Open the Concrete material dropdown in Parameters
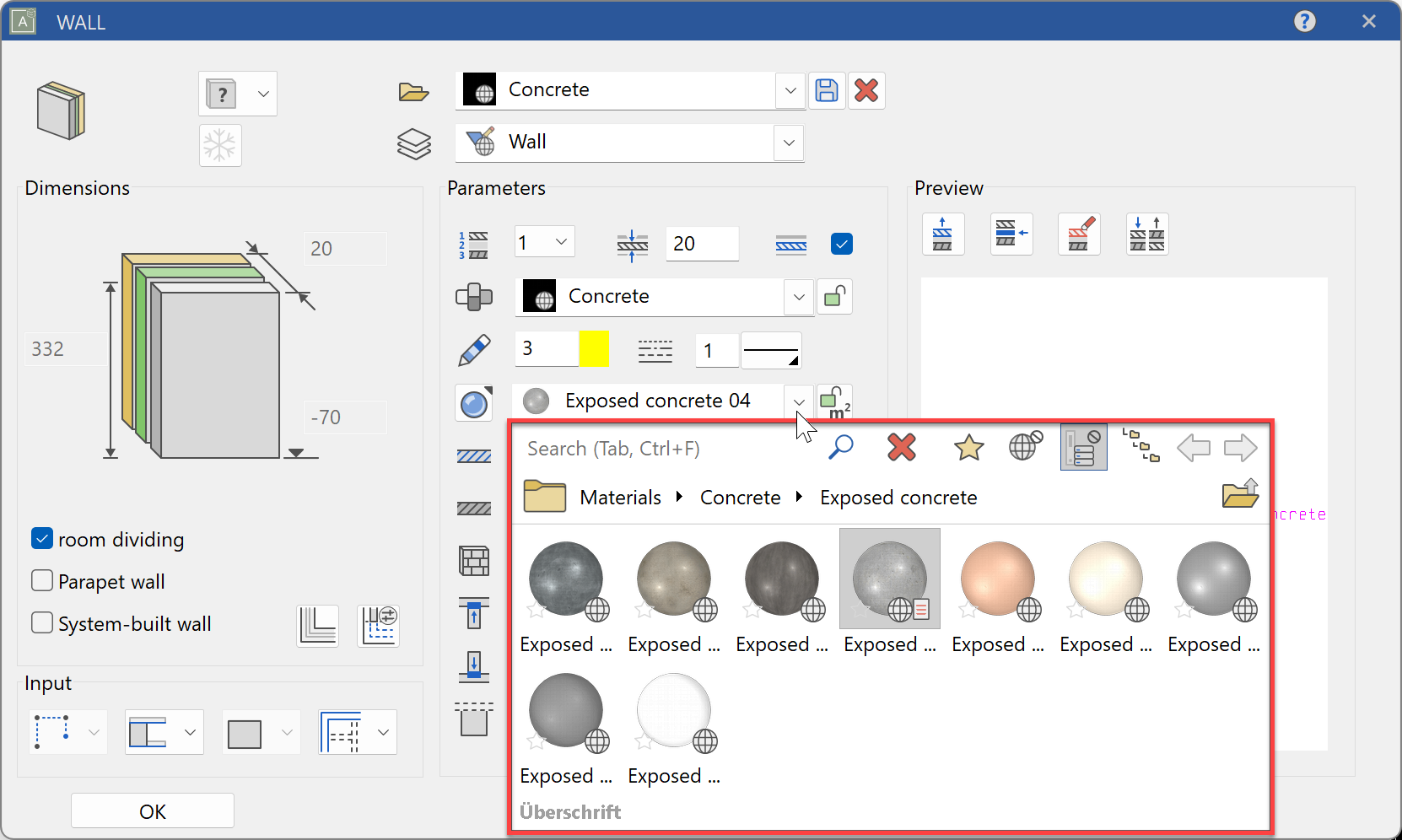 pyautogui.click(x=798, y=297)
